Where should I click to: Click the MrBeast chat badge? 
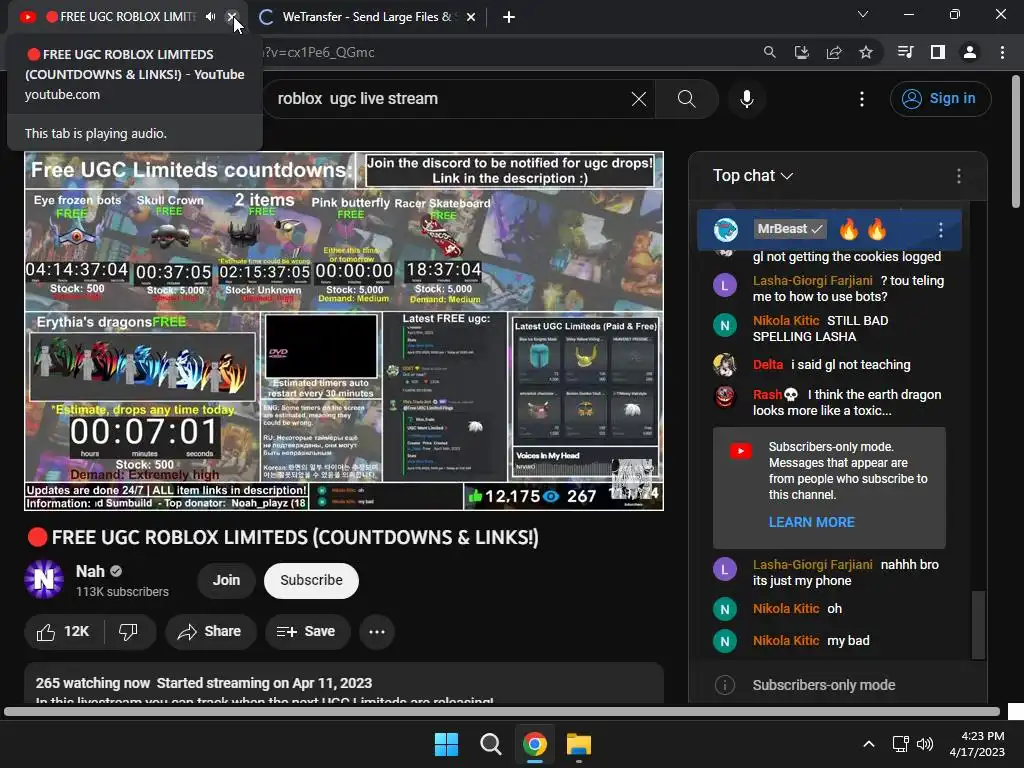coord(790,229)
